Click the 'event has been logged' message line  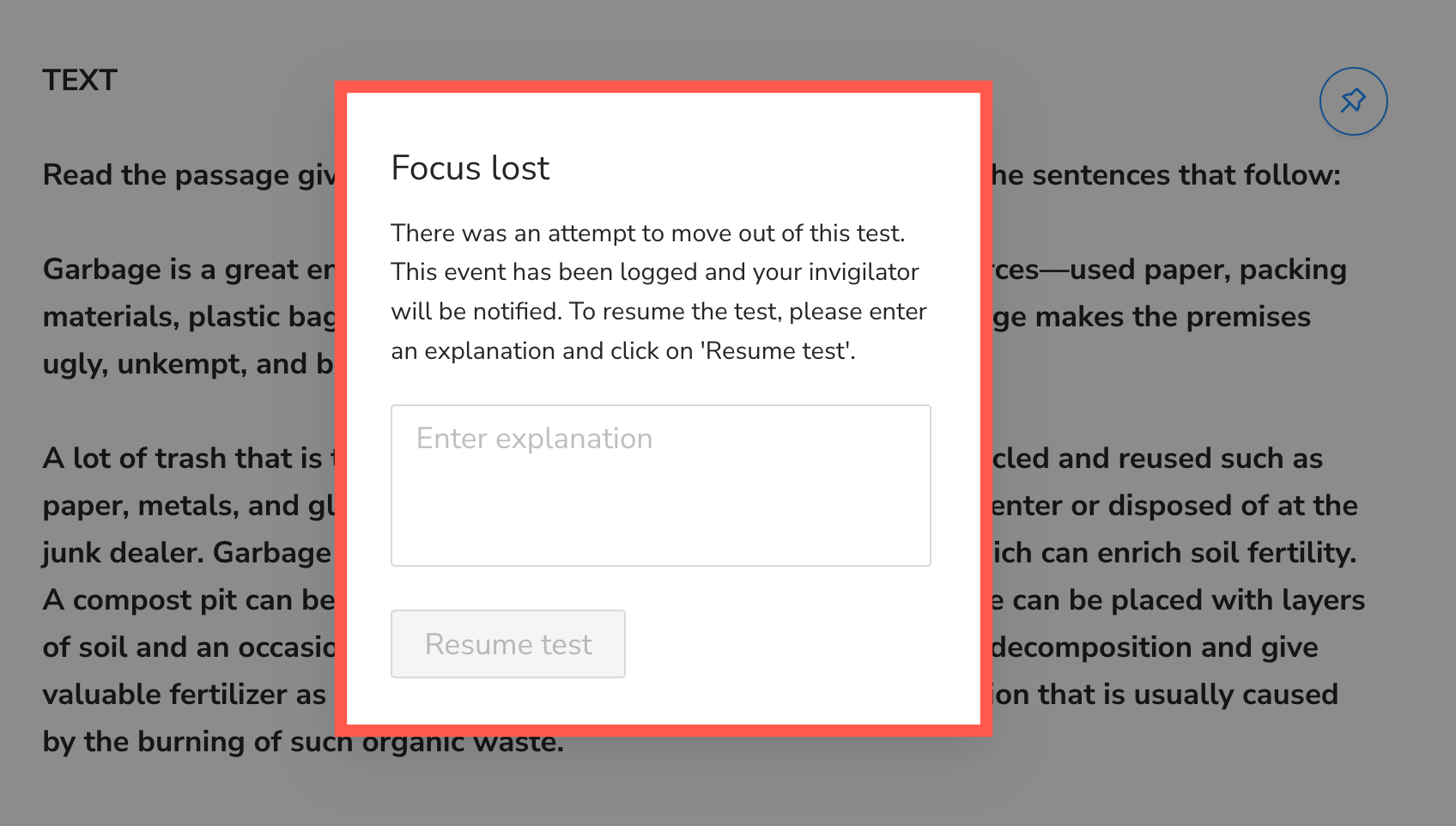(654, 272)
